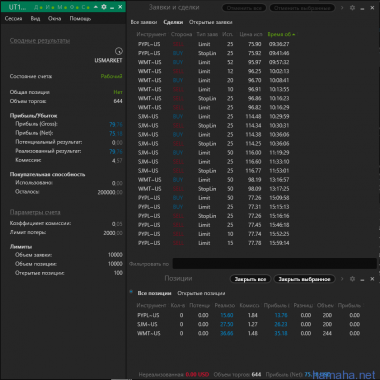Select the deal row timed 09:36:27
Screen dimensions: 380x380
(213, 44)
